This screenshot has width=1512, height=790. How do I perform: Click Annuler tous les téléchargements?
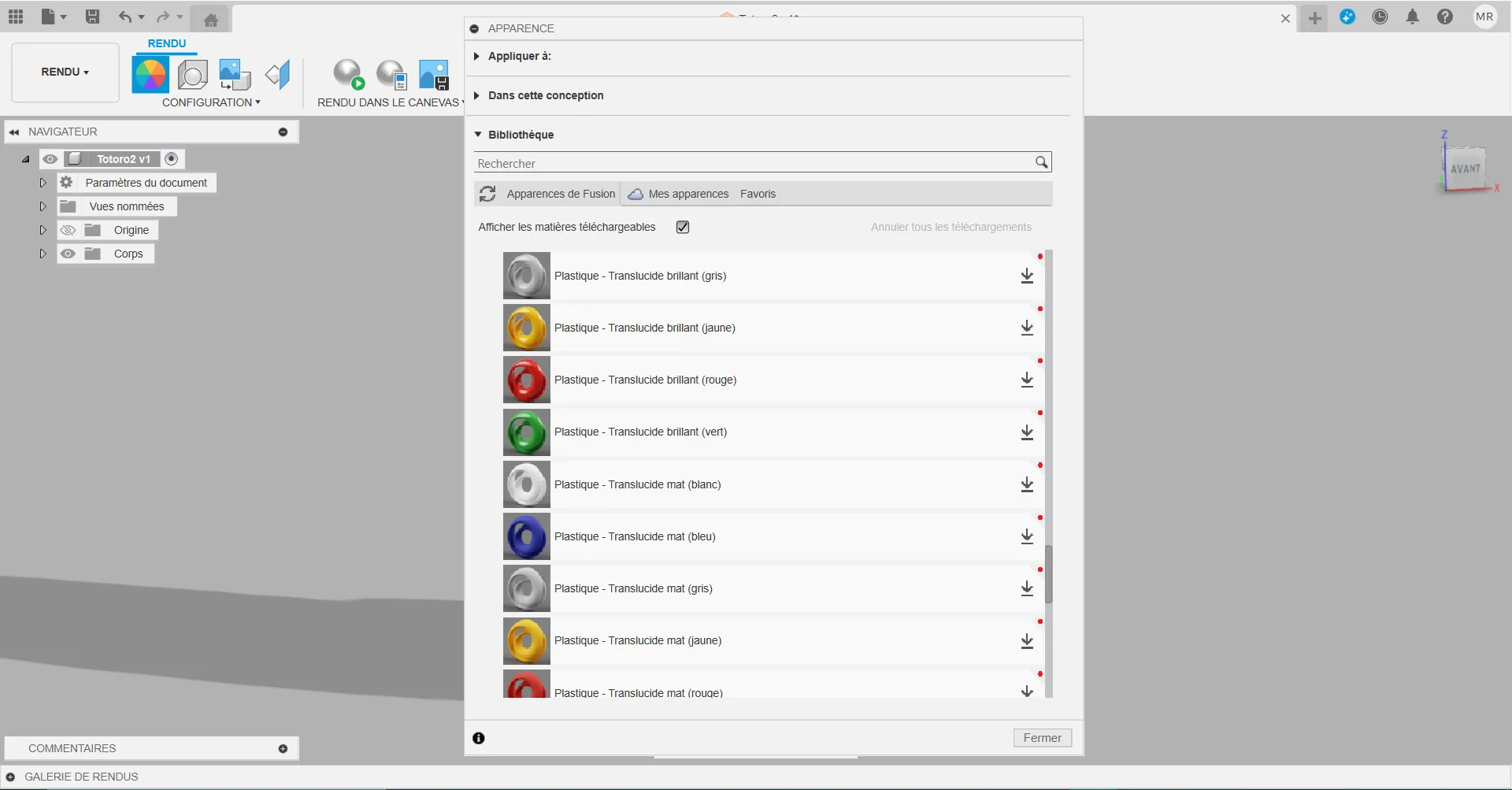[951, 227]
